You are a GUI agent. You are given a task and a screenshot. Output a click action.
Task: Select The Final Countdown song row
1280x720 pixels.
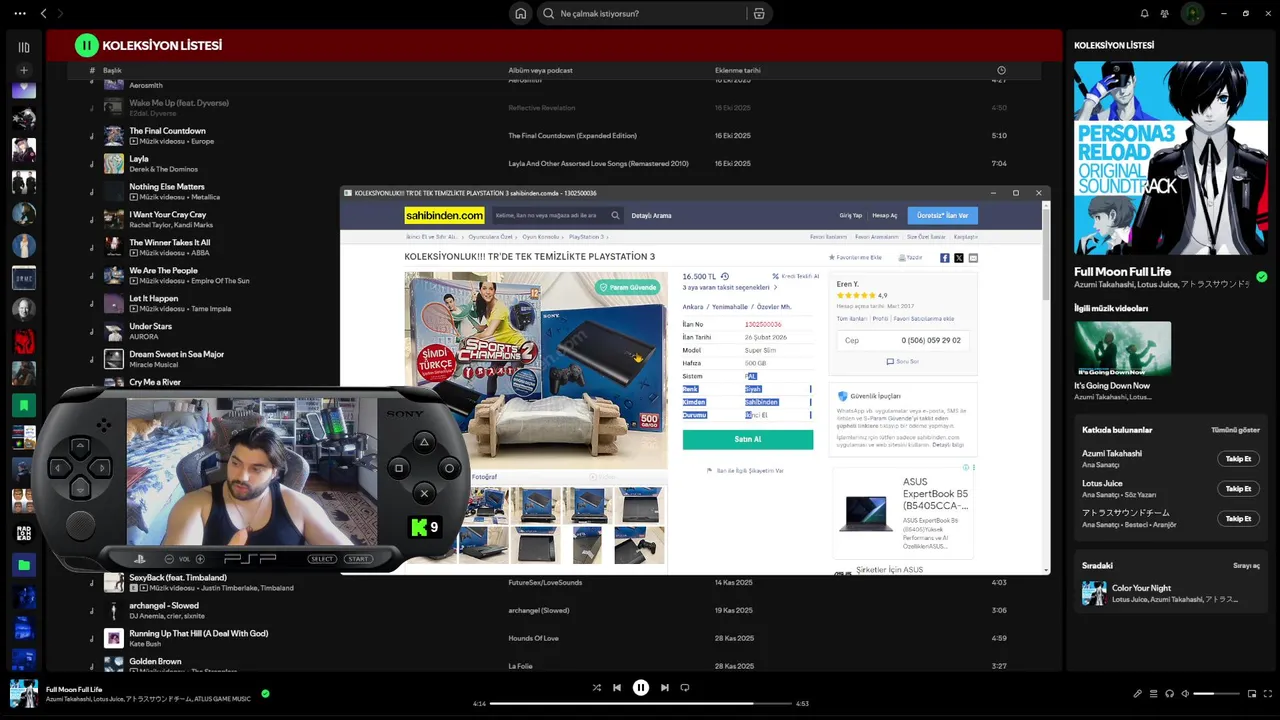coord(553,136)
